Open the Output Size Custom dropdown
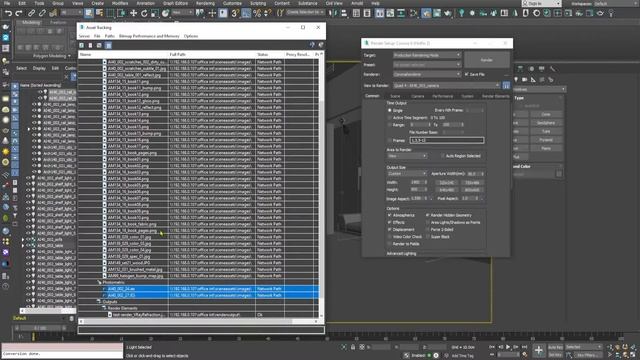This screenshot has height=360, width=640. (407, 173)
